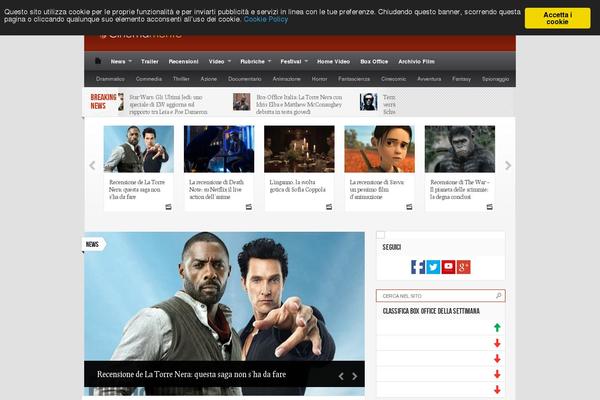The width and height of the screenshot is (600, 400).
Task: Open the YouTube channel icon
Action: tap(448, 267)
